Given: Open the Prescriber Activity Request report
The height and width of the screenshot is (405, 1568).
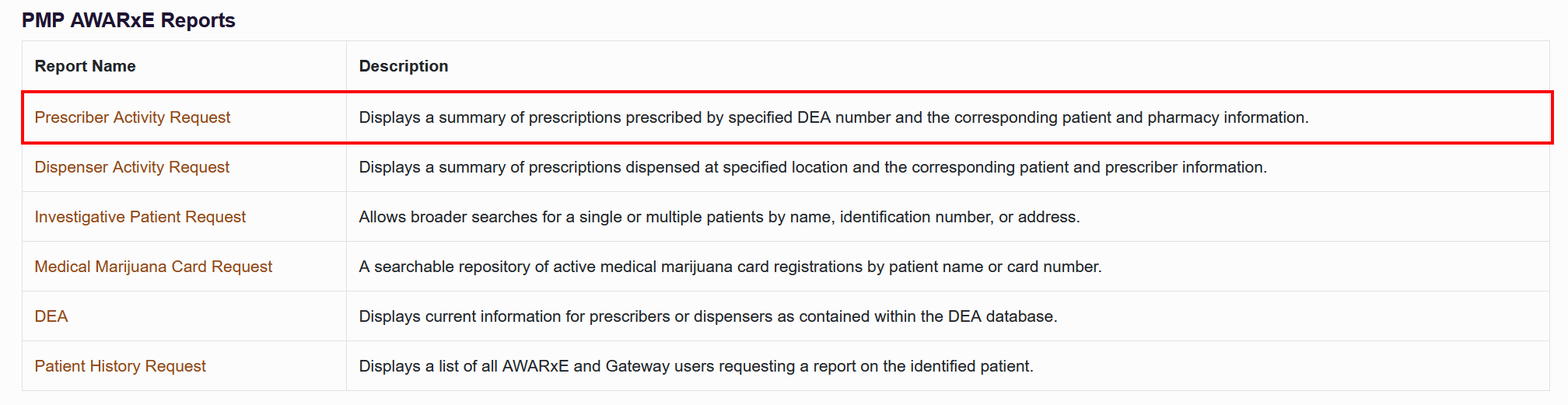Looking at the screenshot, I should (x=132, y=117).
